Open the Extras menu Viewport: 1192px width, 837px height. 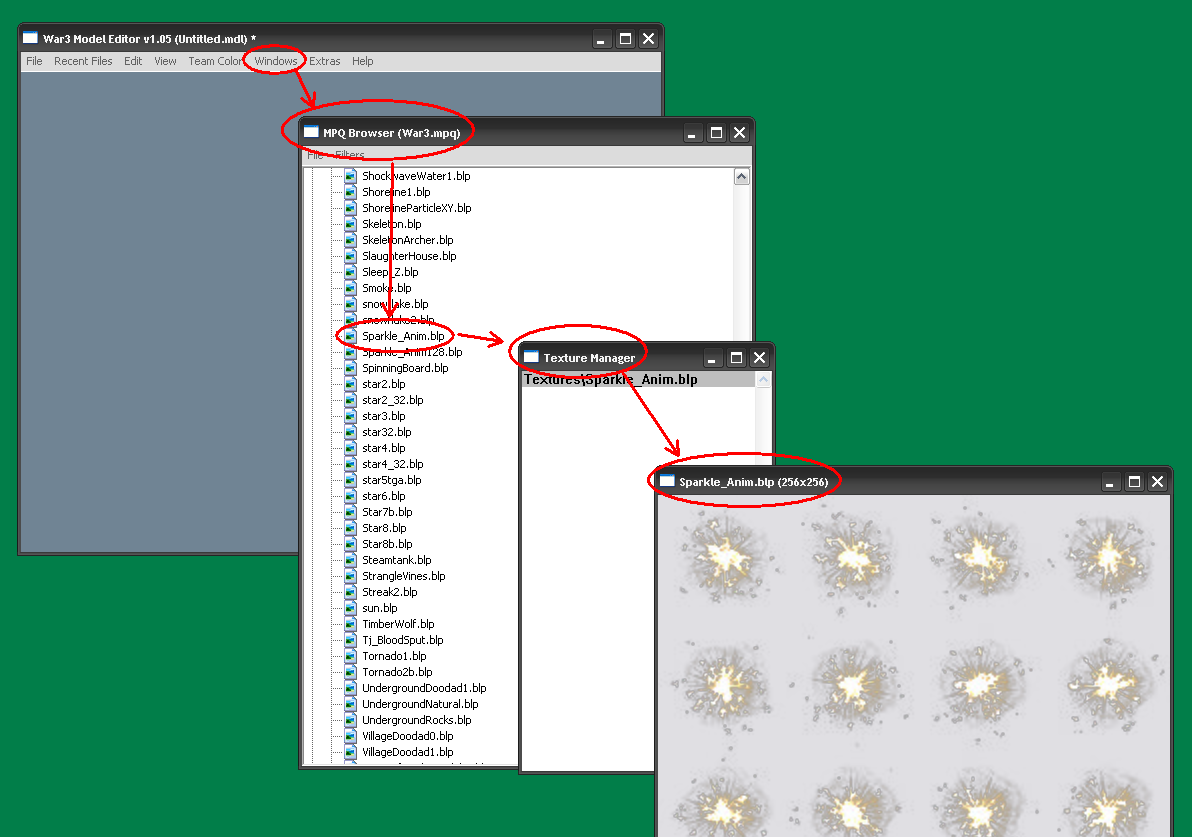coord(325,61)
